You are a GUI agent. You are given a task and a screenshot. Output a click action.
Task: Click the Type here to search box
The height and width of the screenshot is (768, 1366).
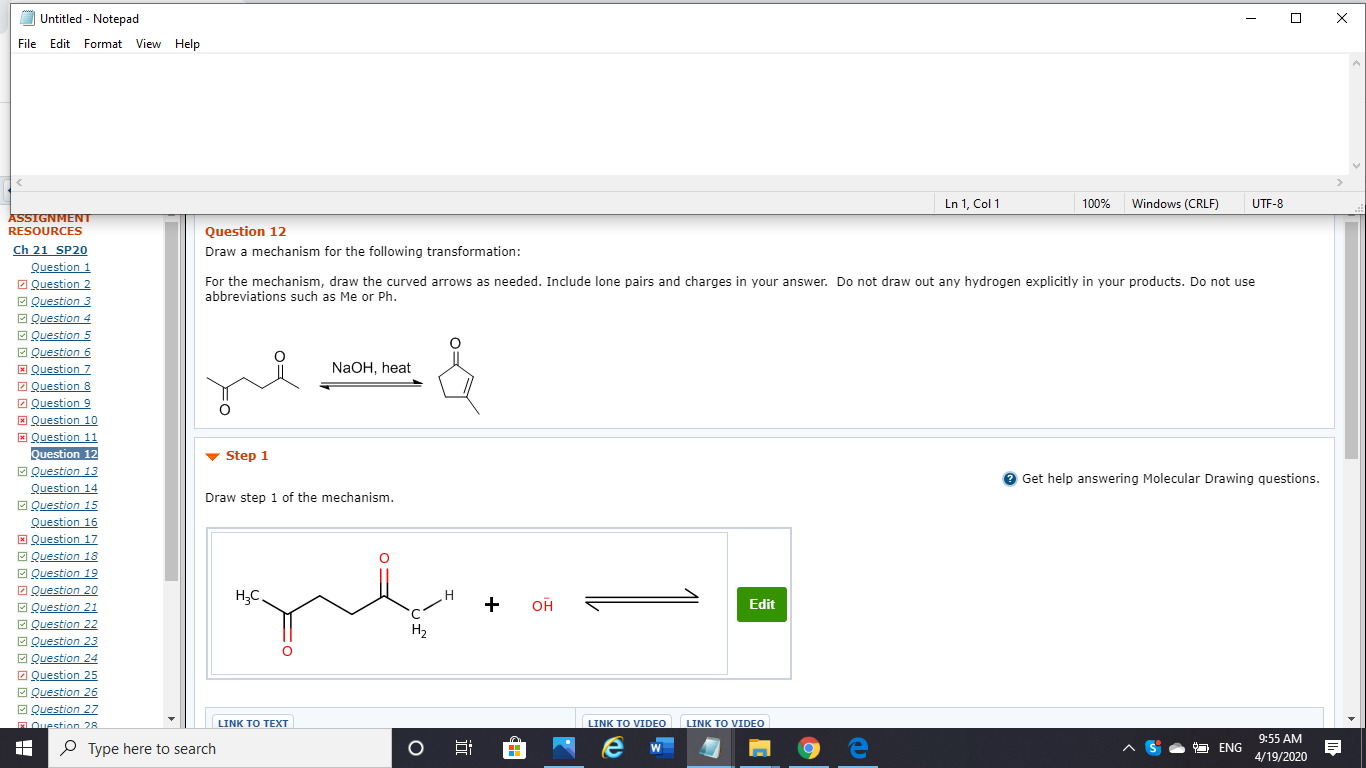click(x=220, y=748)
